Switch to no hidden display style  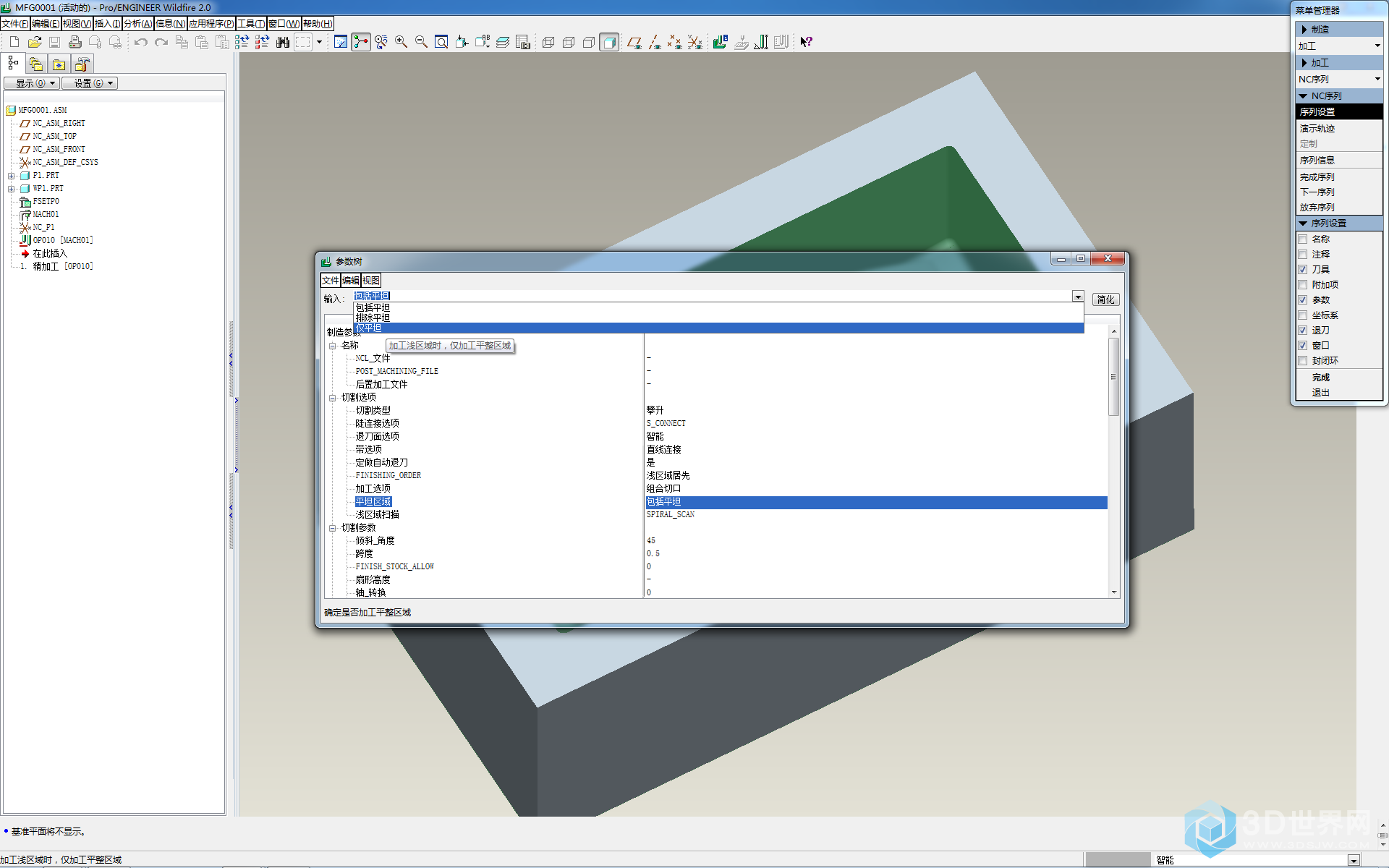(589, 42)
